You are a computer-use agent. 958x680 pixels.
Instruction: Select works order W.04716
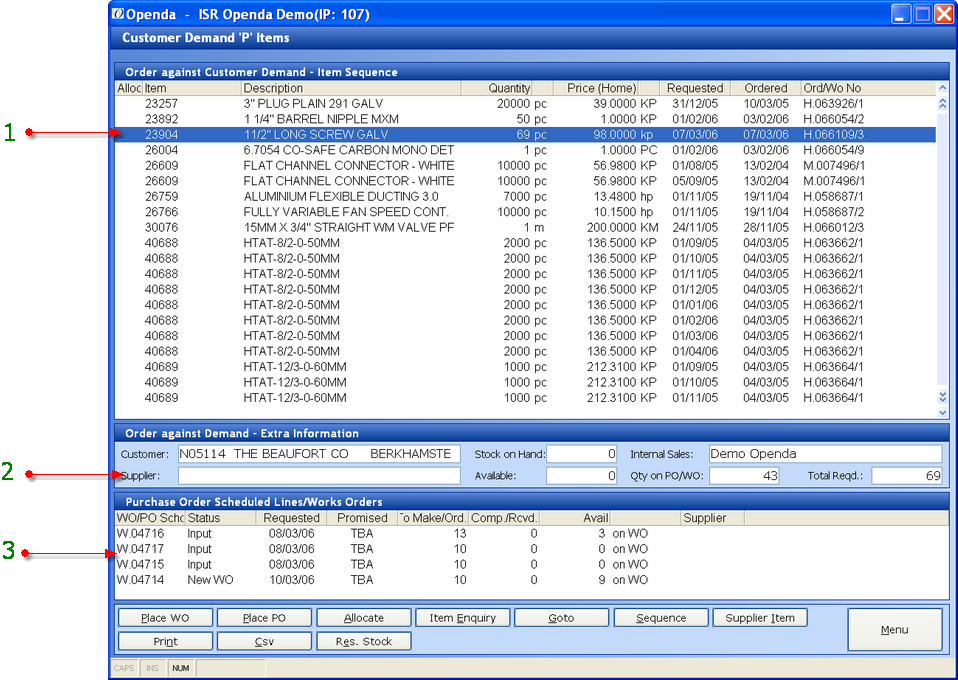tap(532, 533)
